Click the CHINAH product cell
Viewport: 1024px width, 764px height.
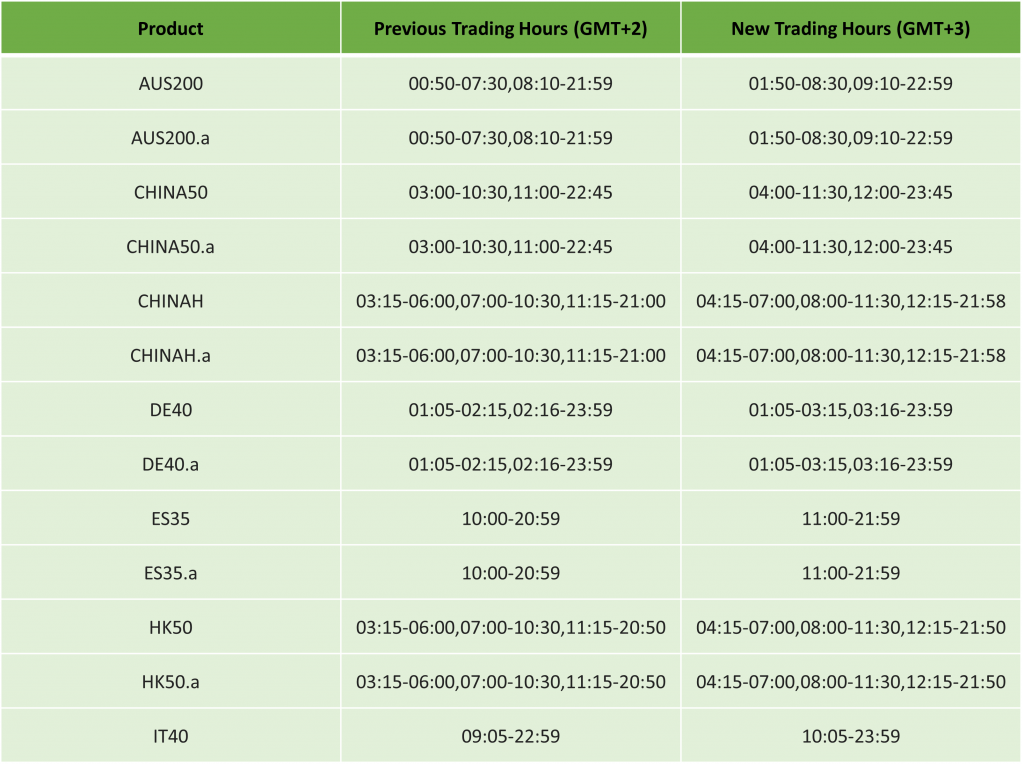(170, 301)
